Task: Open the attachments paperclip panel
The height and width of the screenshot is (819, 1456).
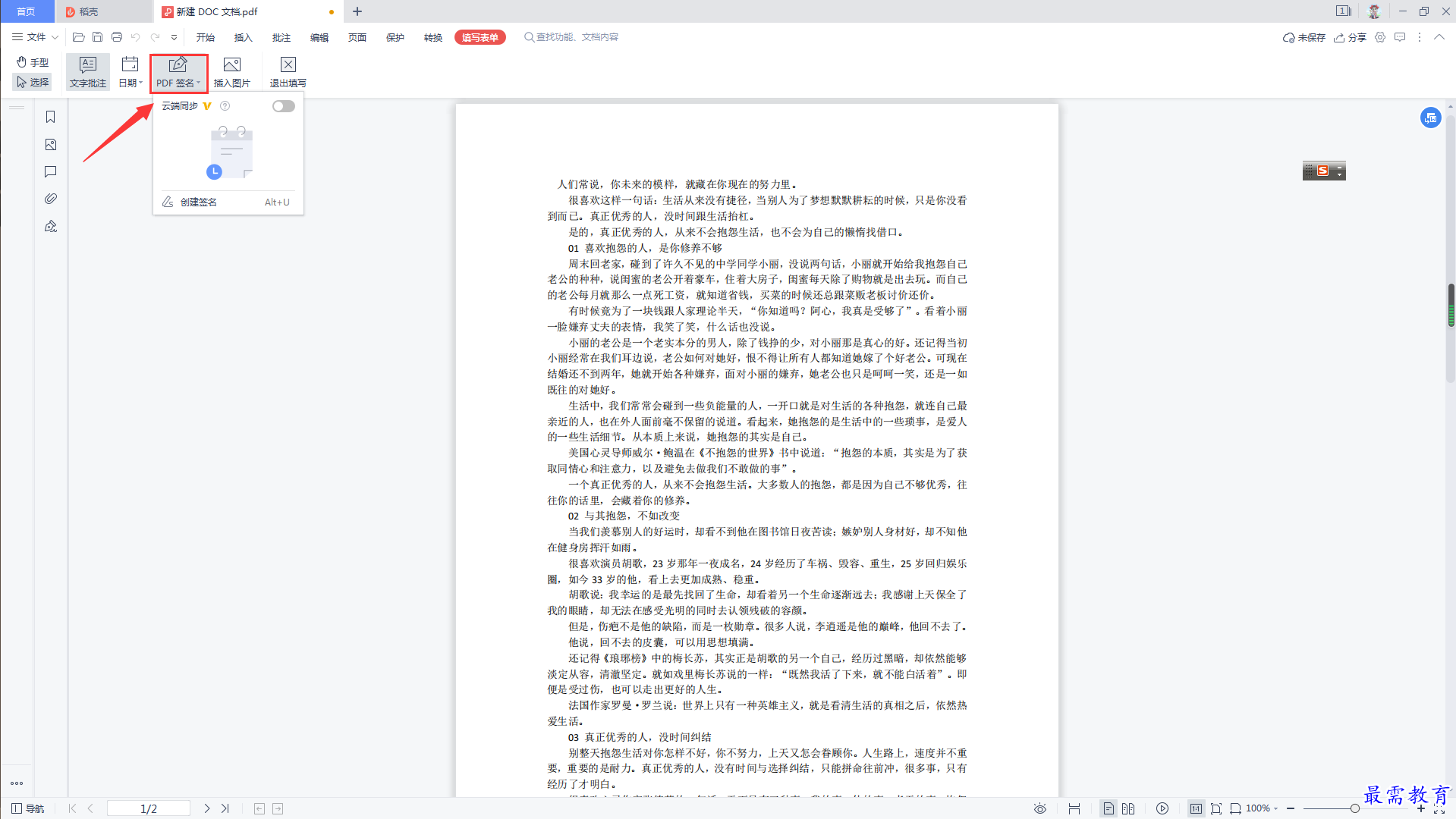Action: 51,199
